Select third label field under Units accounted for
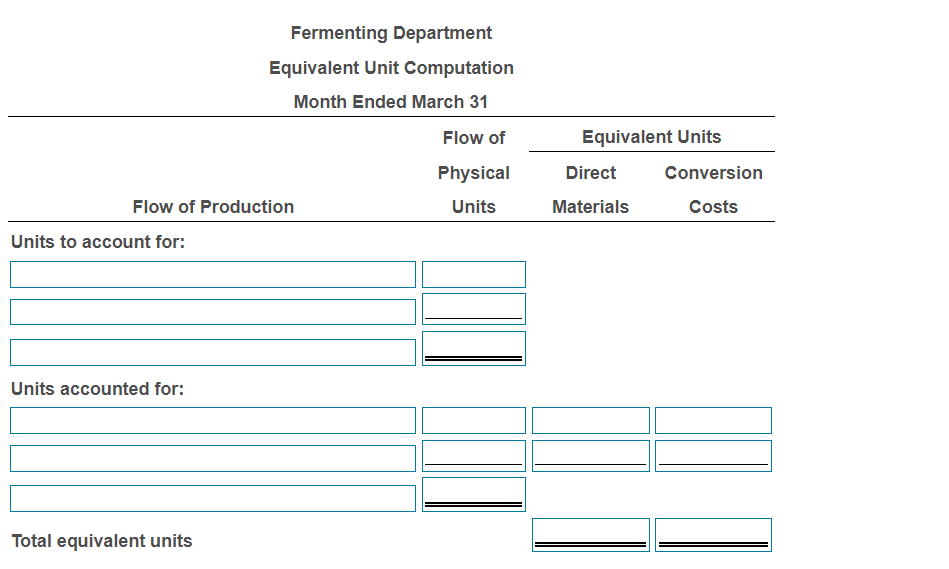Screen dimensions: 949x569 213,498
